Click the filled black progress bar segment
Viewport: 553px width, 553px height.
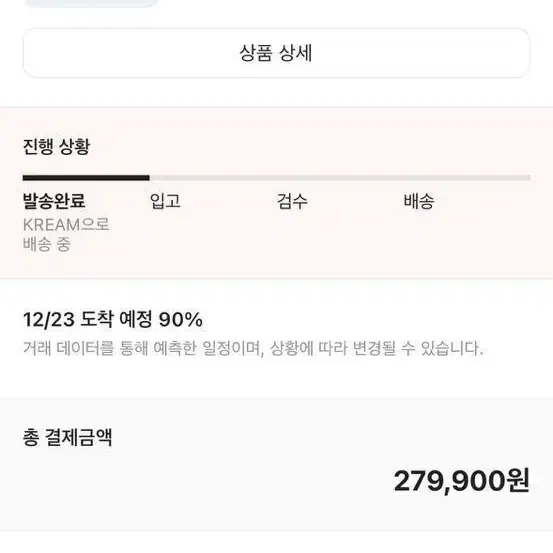[86, 178]
